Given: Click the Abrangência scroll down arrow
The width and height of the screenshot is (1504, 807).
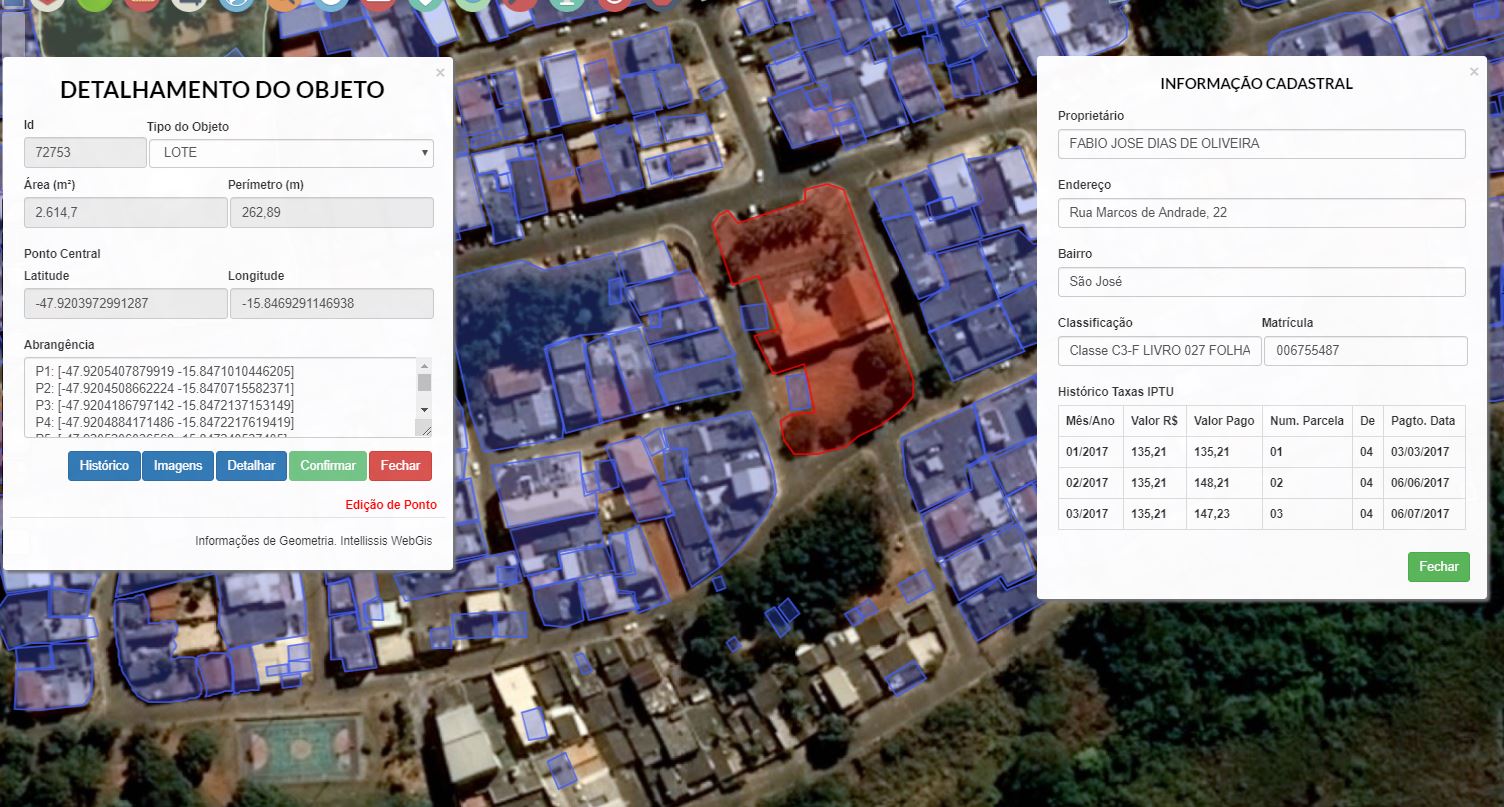Looking at the screenshot, I should coord(424,410).
